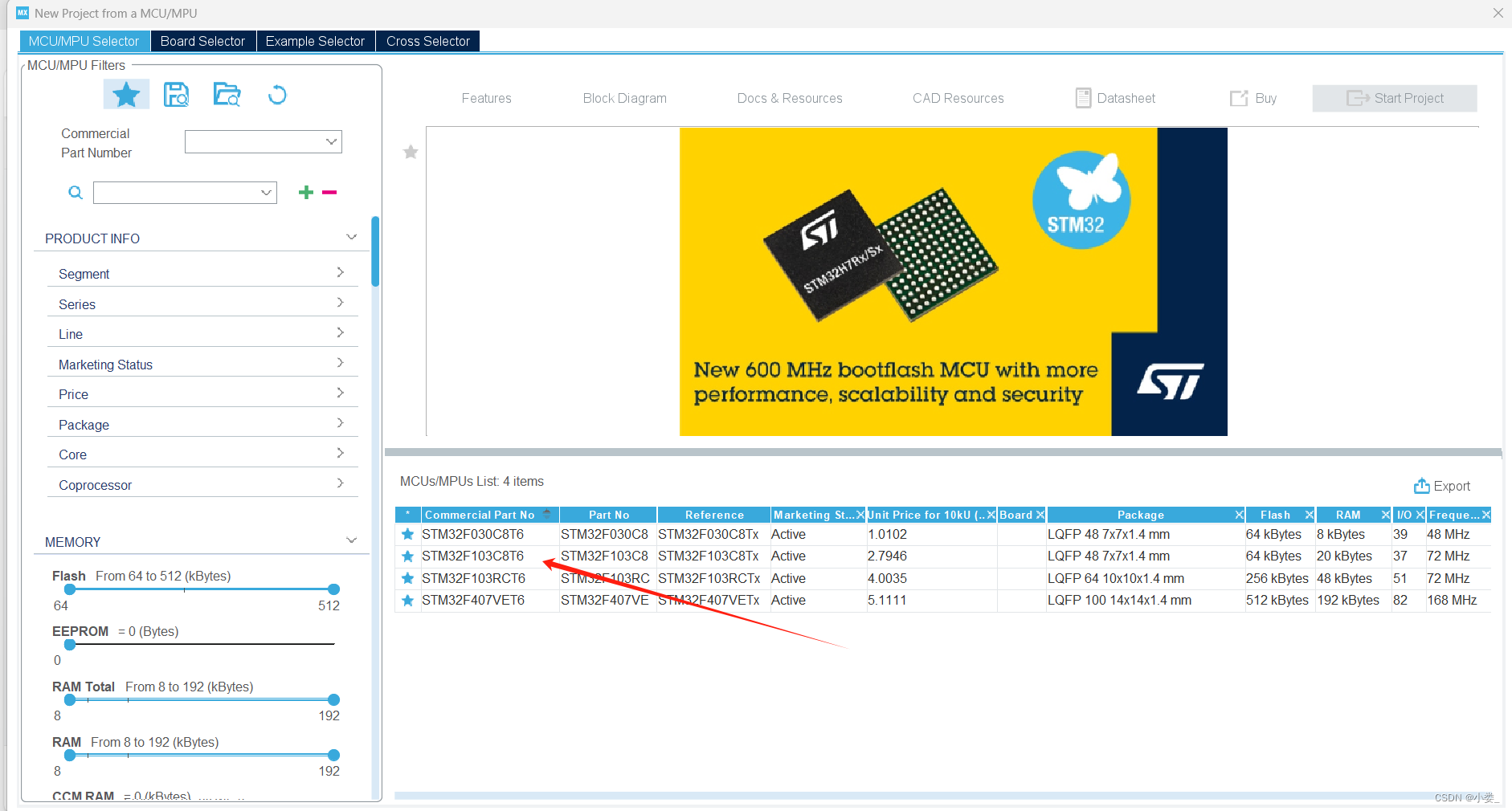Switch to Example Selector tab
The width and height of the screenshot is (1512, 811).
(315, 41)
